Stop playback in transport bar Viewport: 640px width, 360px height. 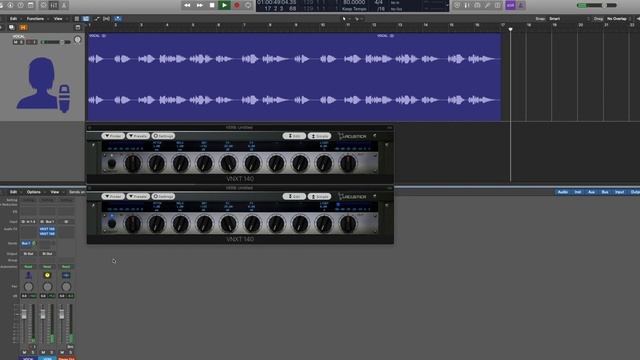coord(212,5)
